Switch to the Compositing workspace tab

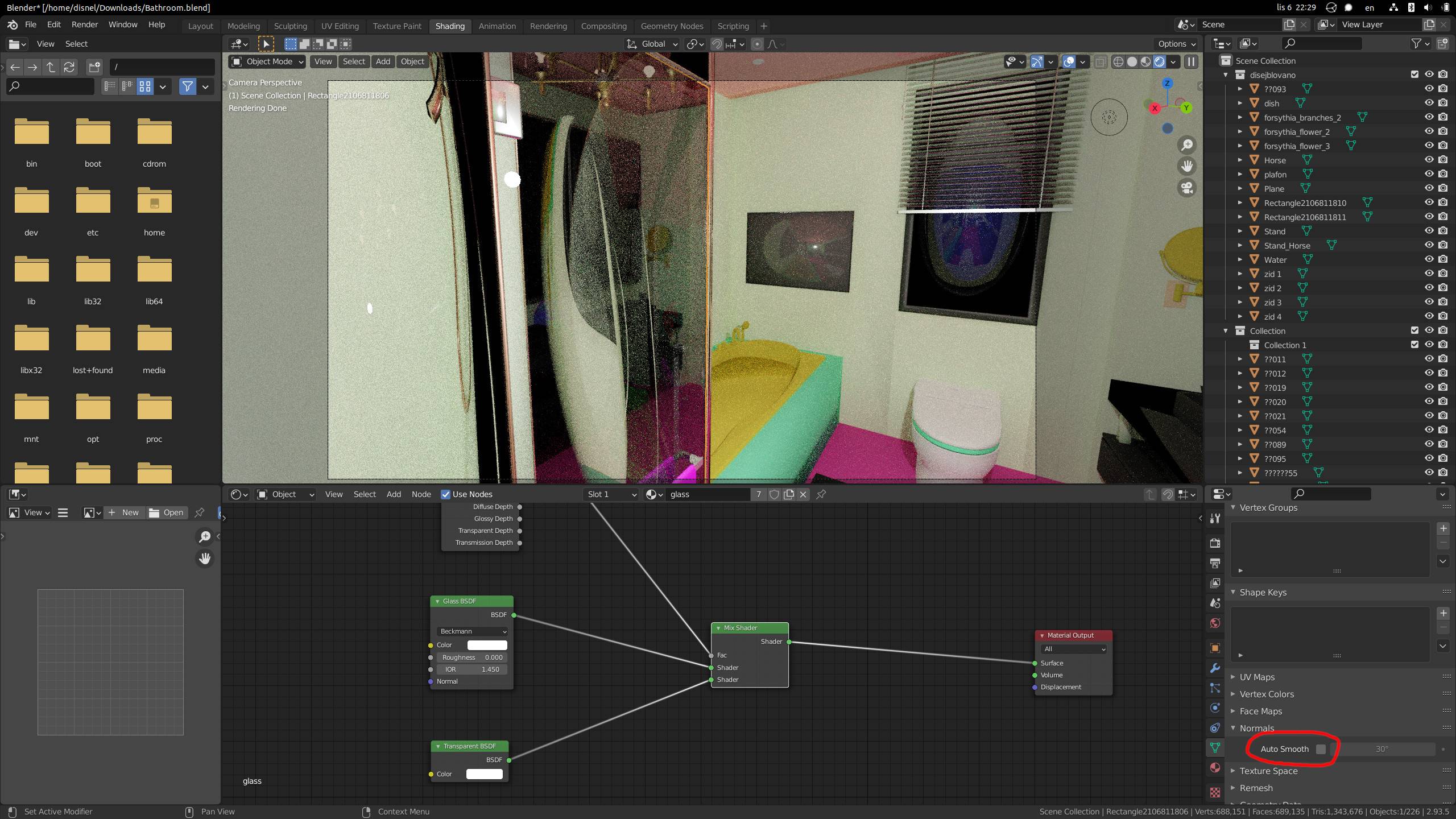603,26
